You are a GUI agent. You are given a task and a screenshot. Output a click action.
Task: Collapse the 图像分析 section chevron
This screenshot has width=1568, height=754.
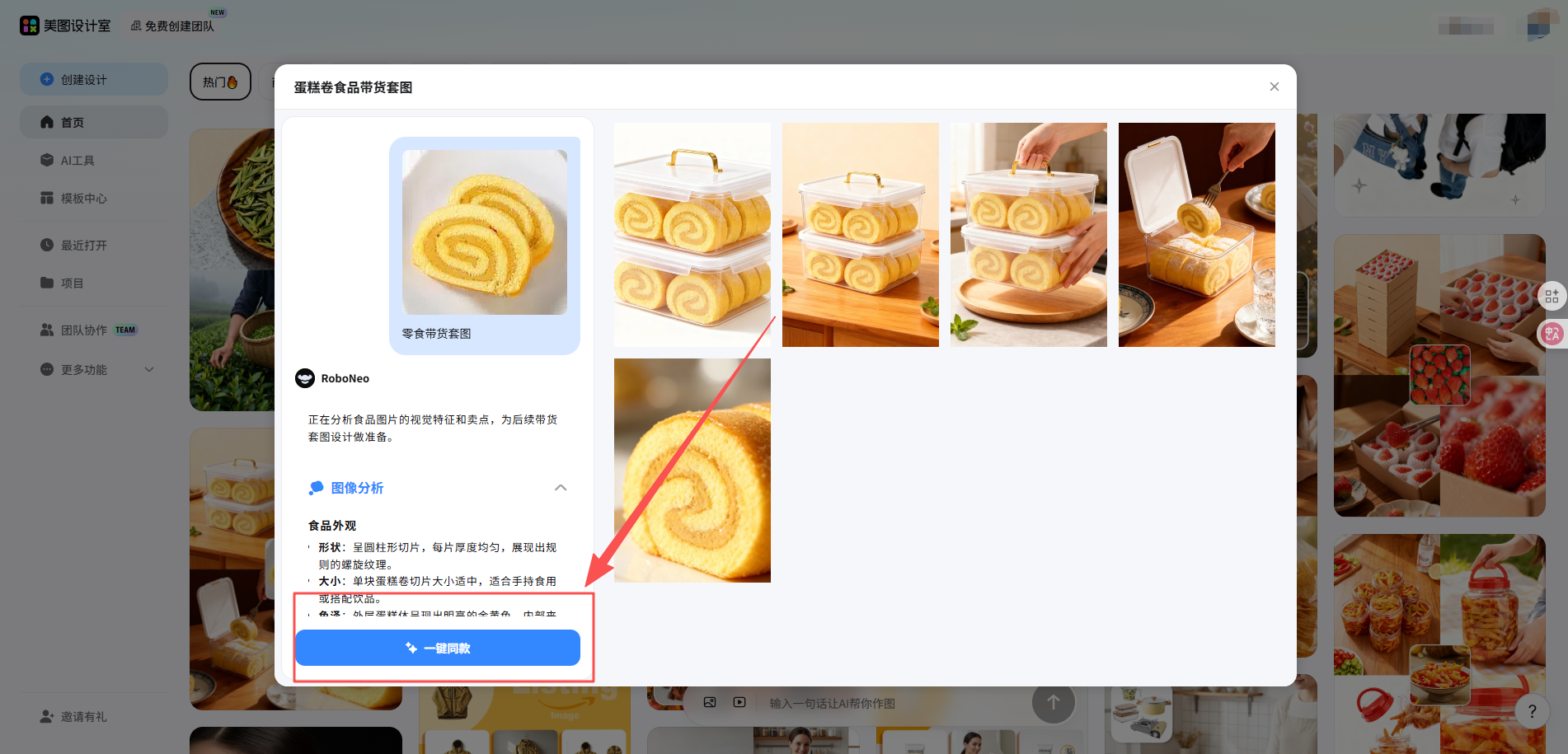[x=561, y=488]
